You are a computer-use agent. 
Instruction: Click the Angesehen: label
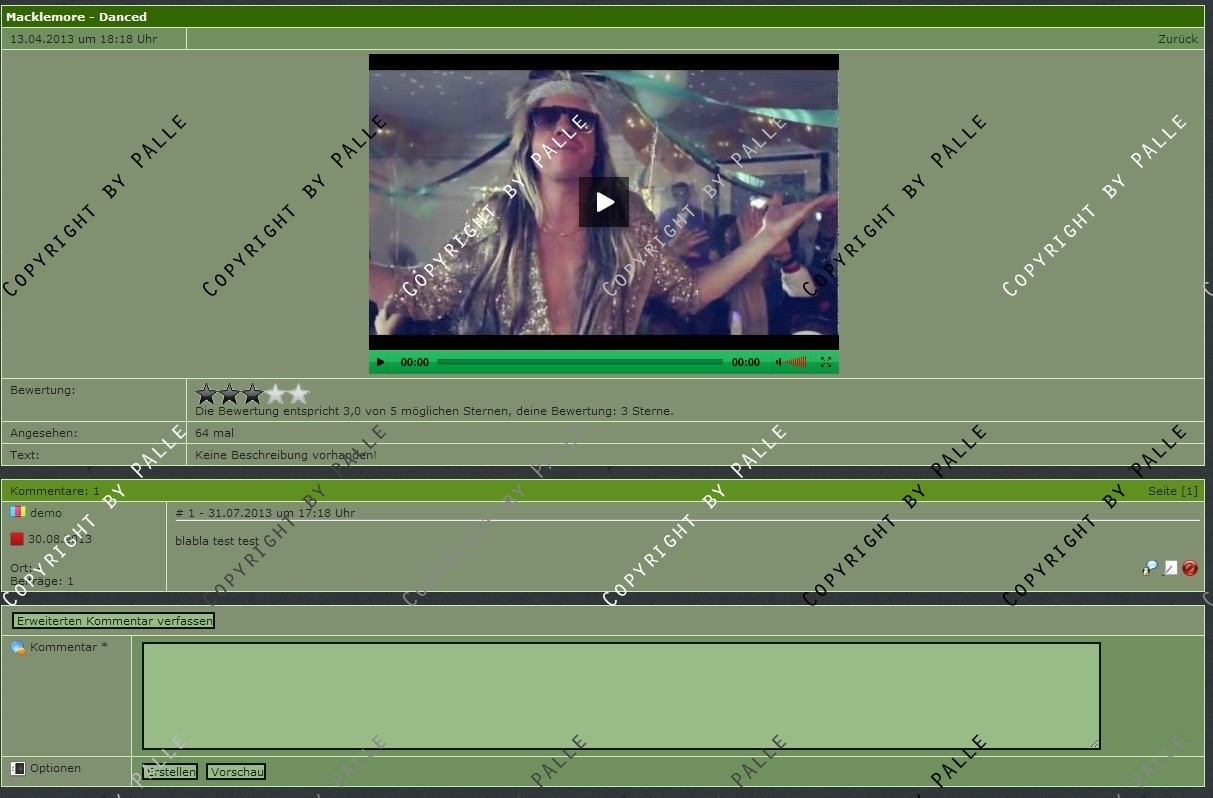point(44,433)
